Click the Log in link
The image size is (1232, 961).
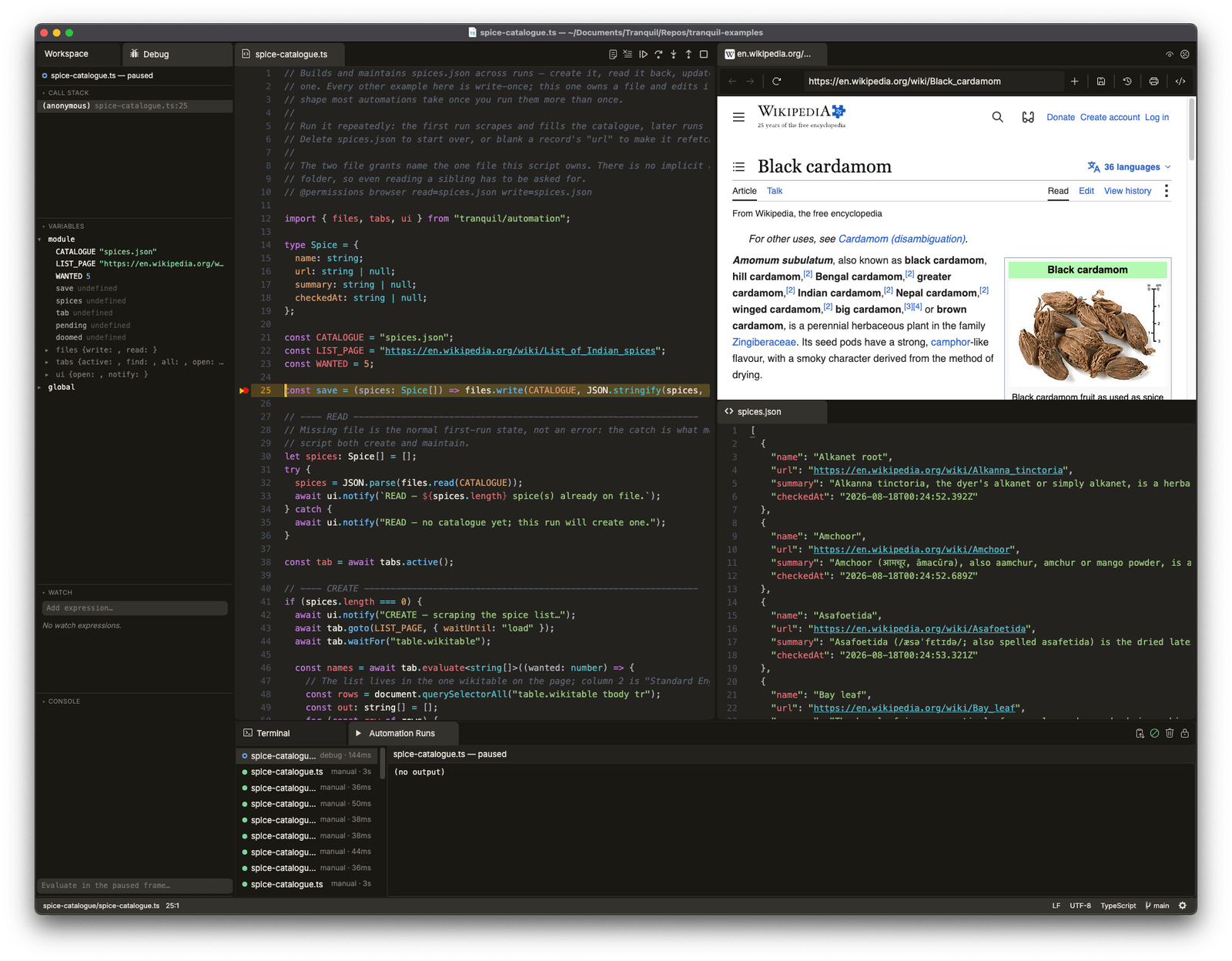(x=1157, y=117)
